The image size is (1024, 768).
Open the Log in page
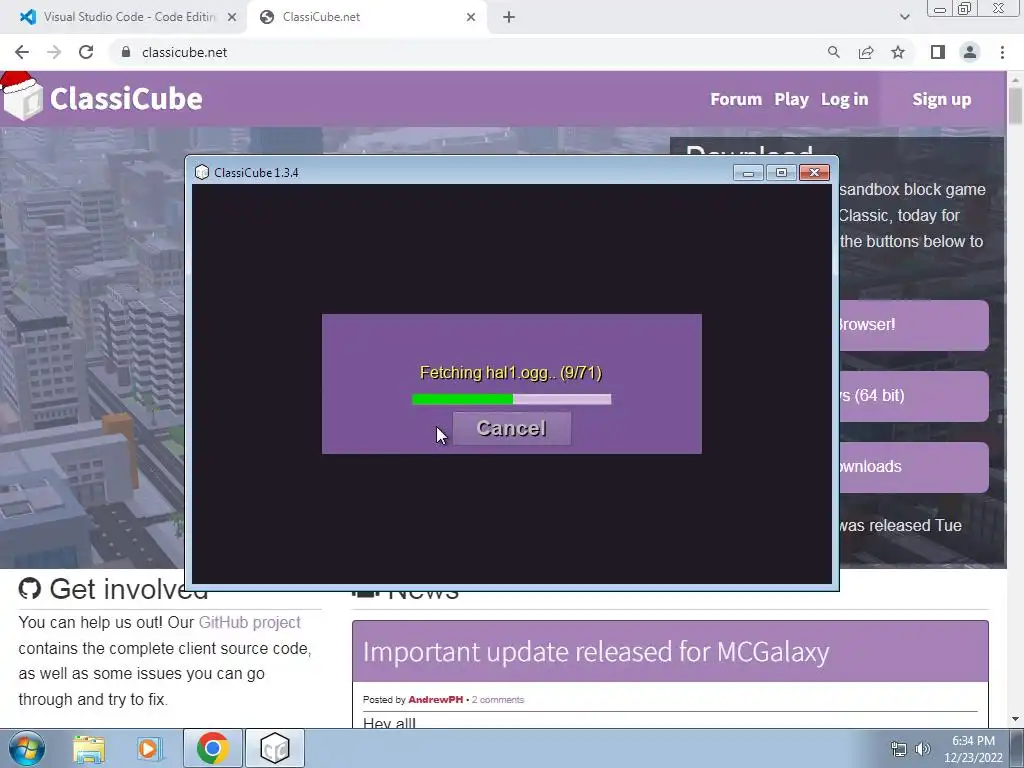pyautogui.click(x=844, y=99)
